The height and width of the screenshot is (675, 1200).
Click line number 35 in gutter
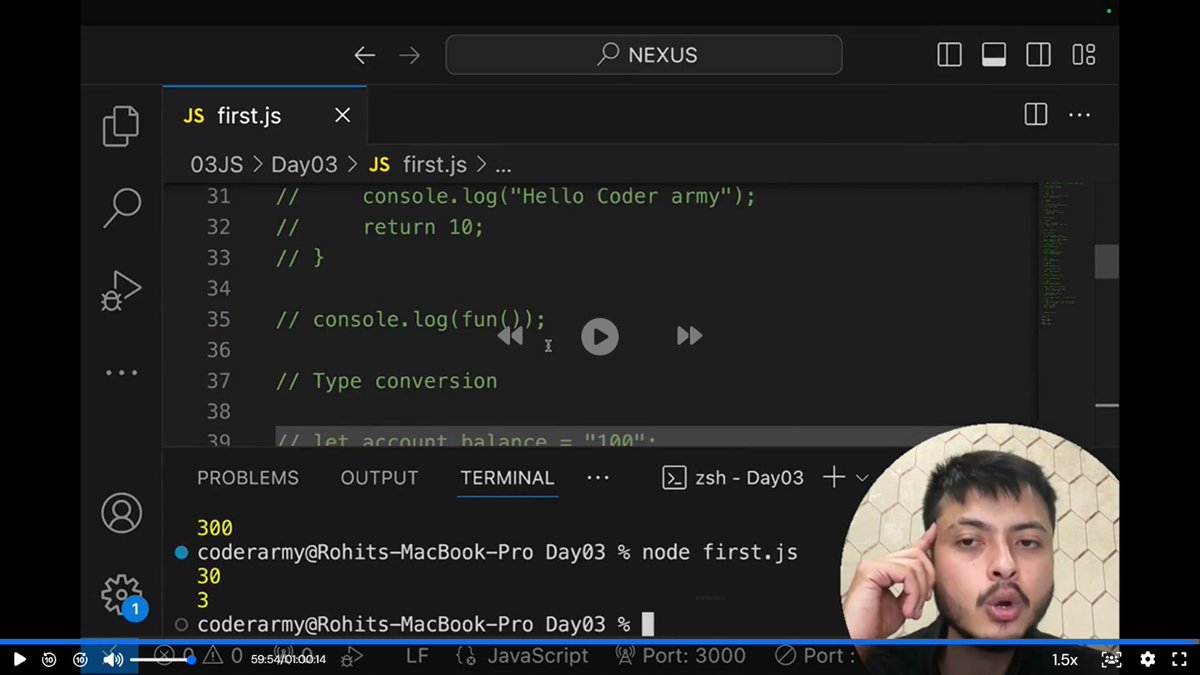[218, 319]
